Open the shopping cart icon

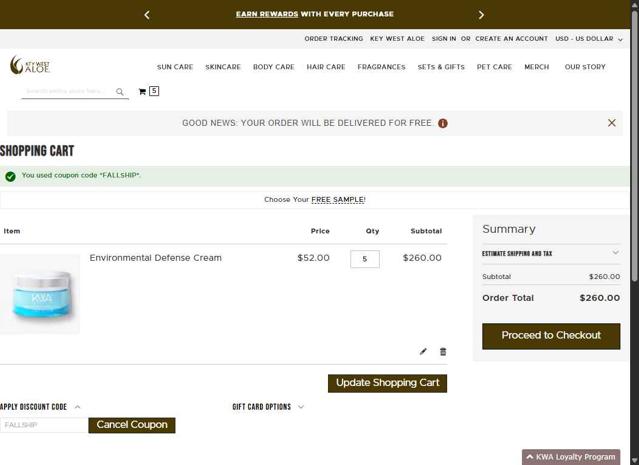click(142, 92)
